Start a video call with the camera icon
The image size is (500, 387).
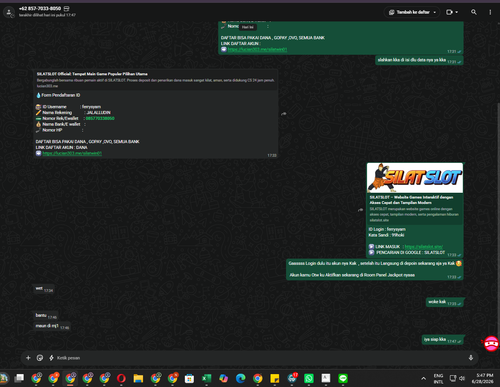[x=449, y=12]
